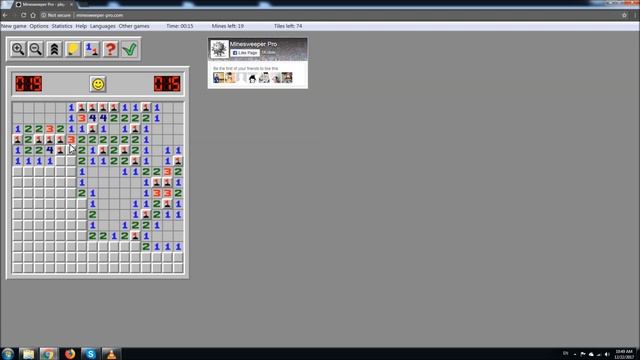Close the Minesweeper Pro browser tab
Viewport: 640px width, 360px height.
point(71,4)
